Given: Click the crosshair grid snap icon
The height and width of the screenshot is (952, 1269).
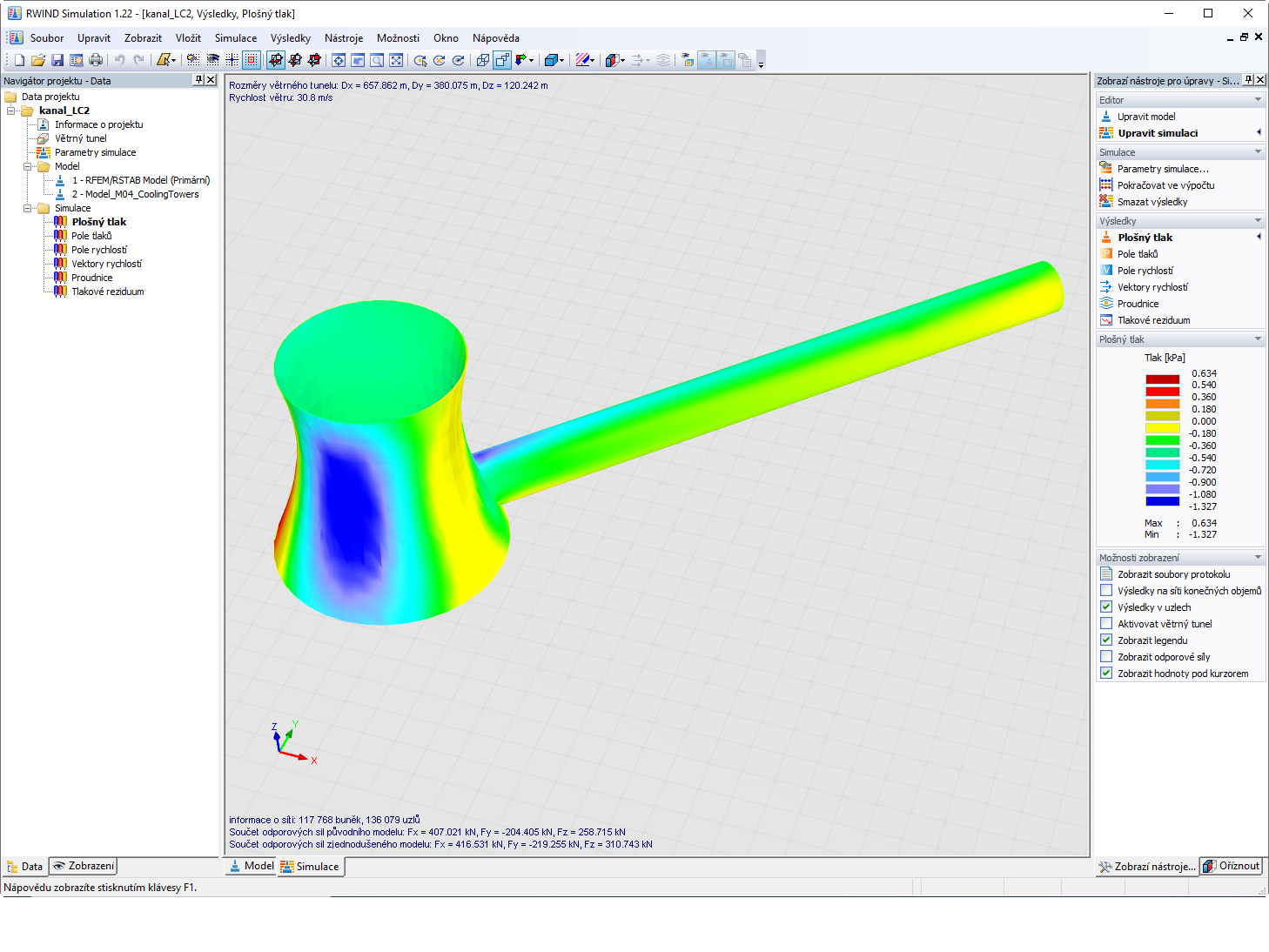Looking at the screenshot, I should [232, 60].
